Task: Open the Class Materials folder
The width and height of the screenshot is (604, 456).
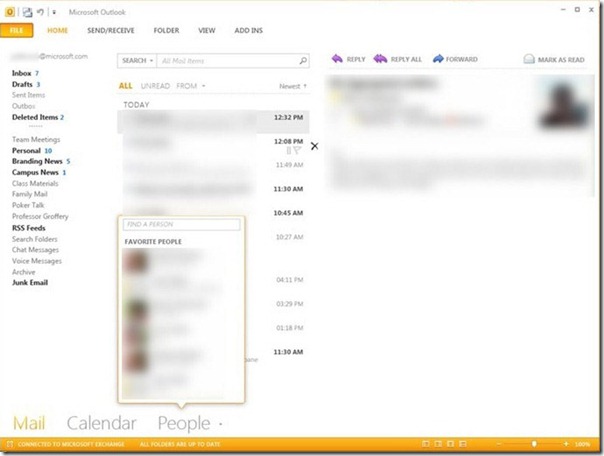Action: pos(35,183)
